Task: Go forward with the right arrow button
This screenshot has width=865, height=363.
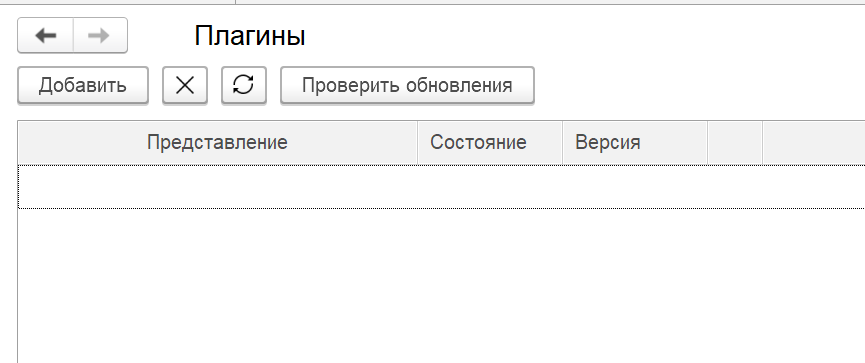Action: 100,35
